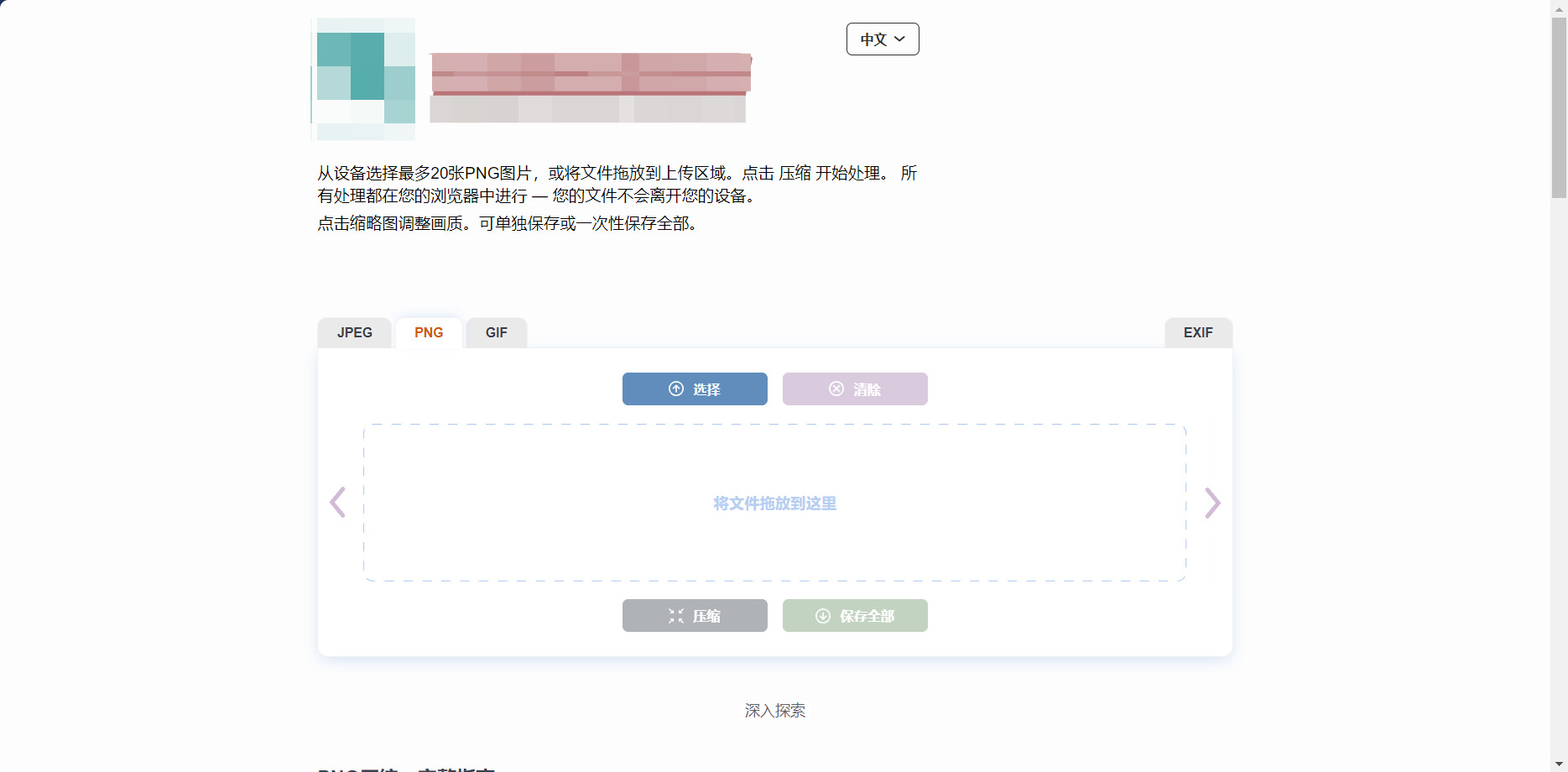Viewport: 1568px width, 772px height.
Task: Select the PNG tab
Action: (x=429, y=333)
